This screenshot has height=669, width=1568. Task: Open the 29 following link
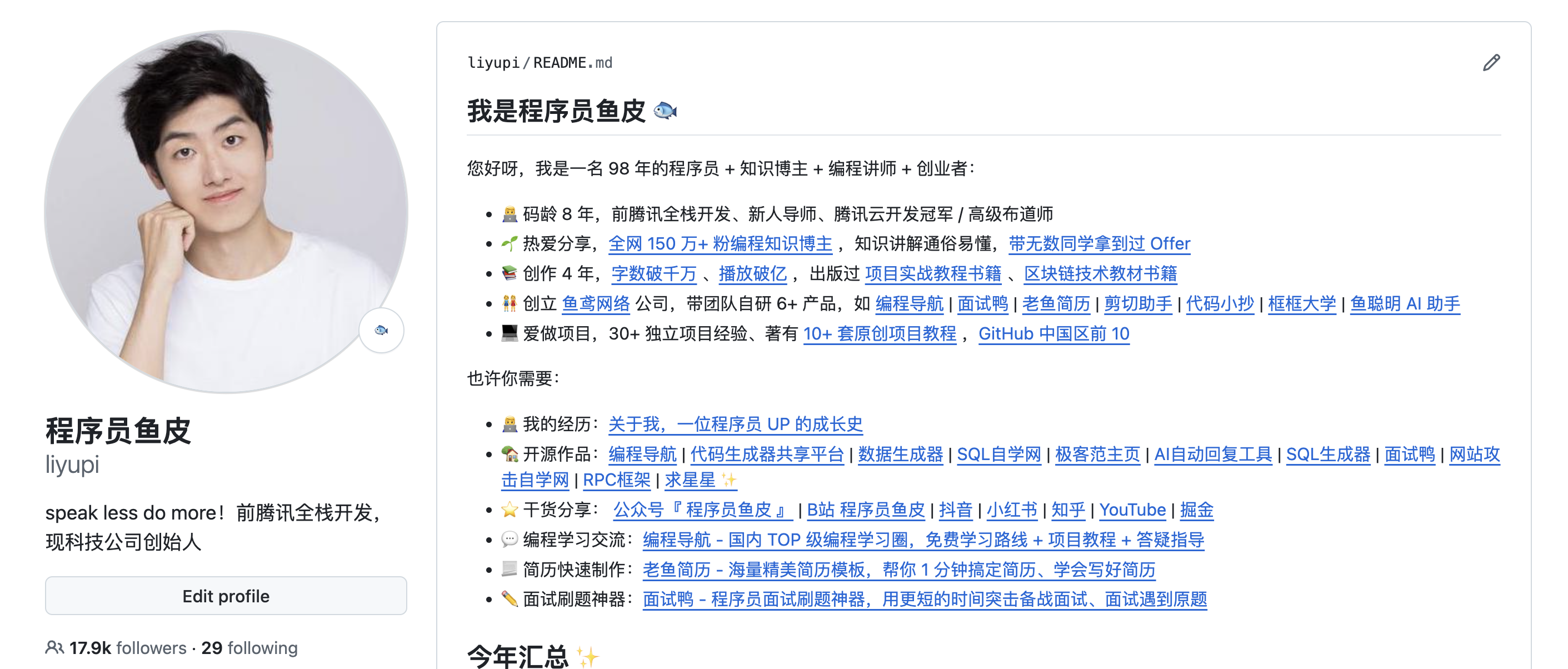point(249,648)
